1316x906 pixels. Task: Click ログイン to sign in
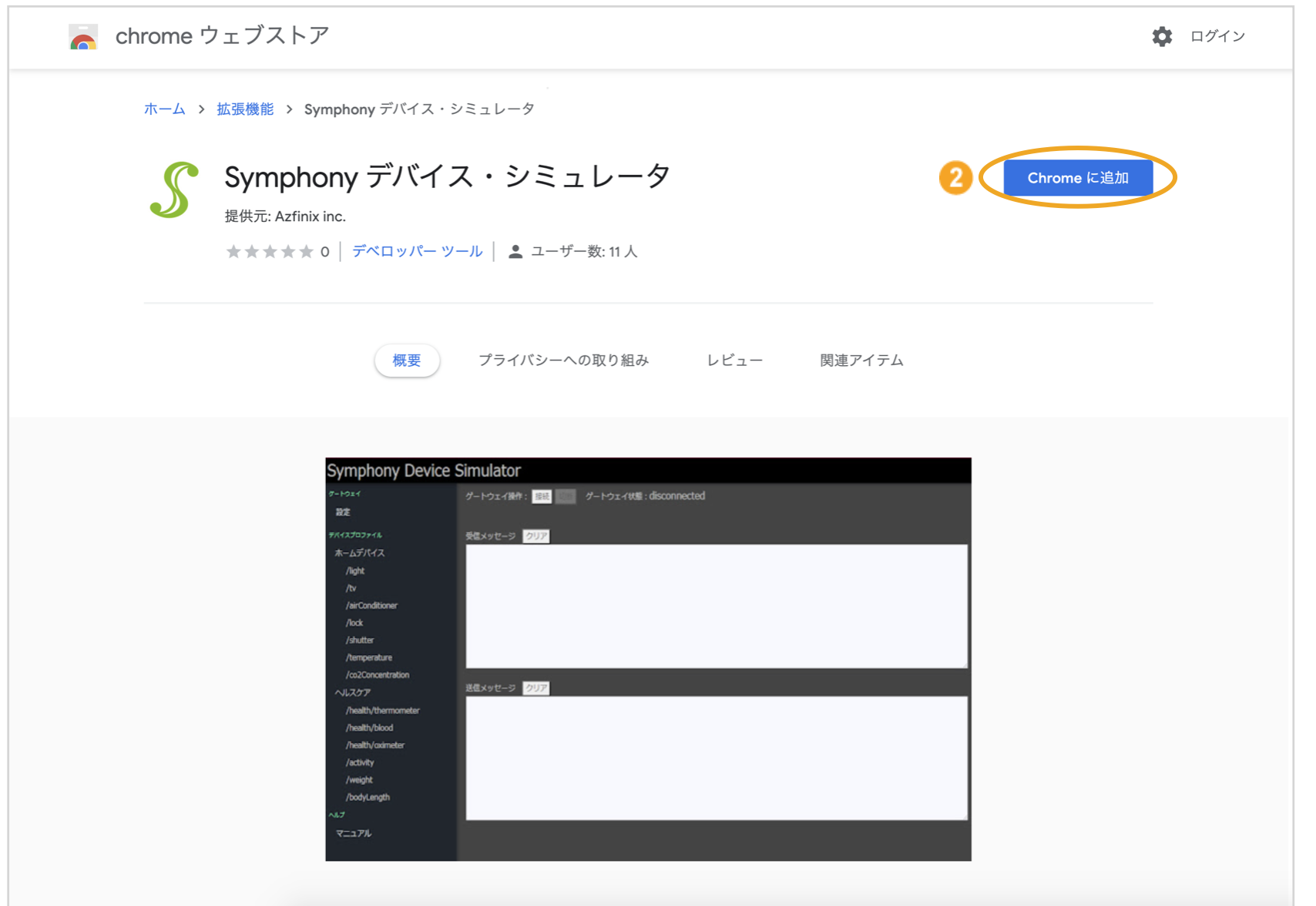[1217, 36]
